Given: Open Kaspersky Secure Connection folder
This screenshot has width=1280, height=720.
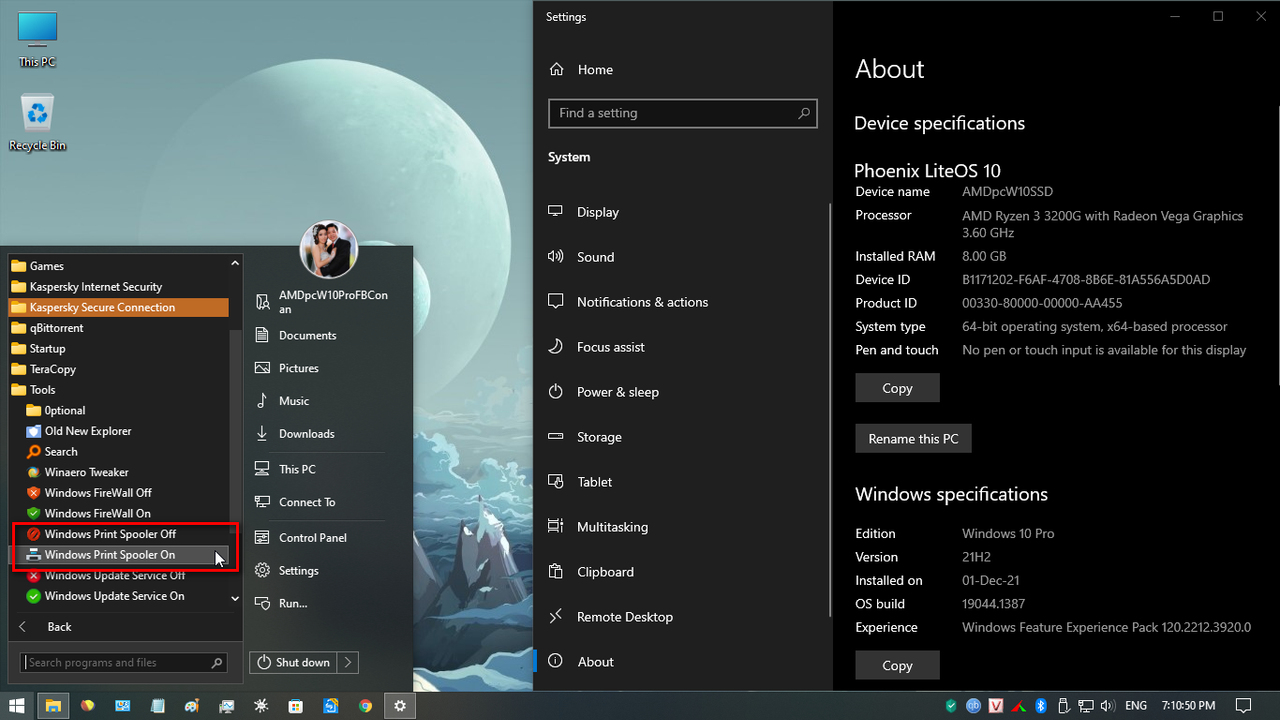Looking at the screenshot, I should (x=119, y=307).
